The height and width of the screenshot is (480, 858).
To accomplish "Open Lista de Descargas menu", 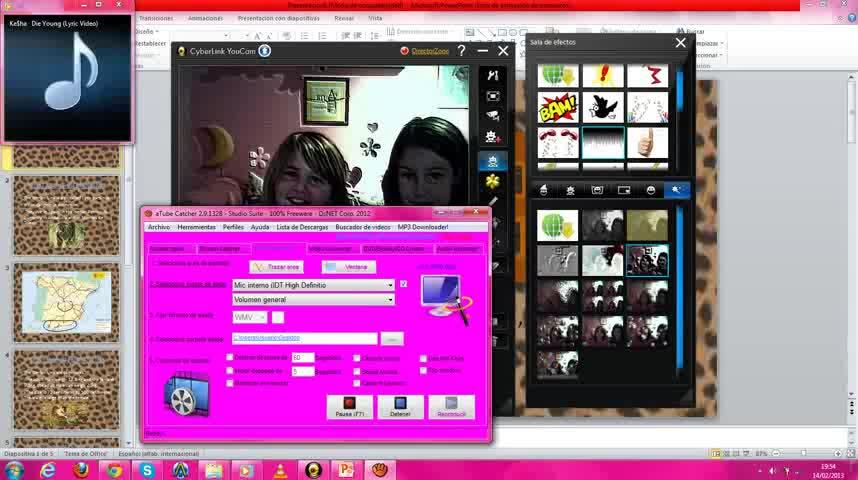I will (x=302, y=227).
